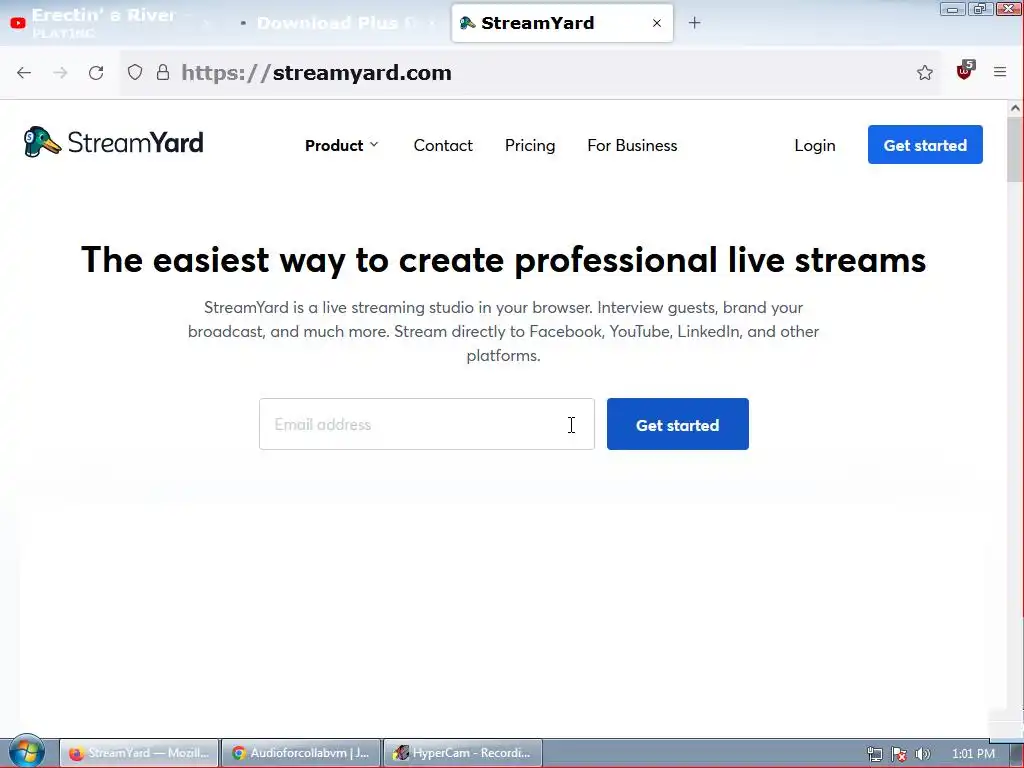The image size is (1024, 768).
Task: Close the StreamYard tab
Action: pos(656,23)
